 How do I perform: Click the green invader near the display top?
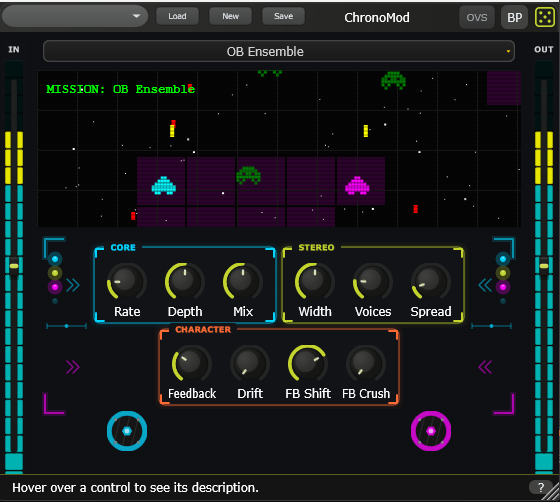tap(393, 80)
